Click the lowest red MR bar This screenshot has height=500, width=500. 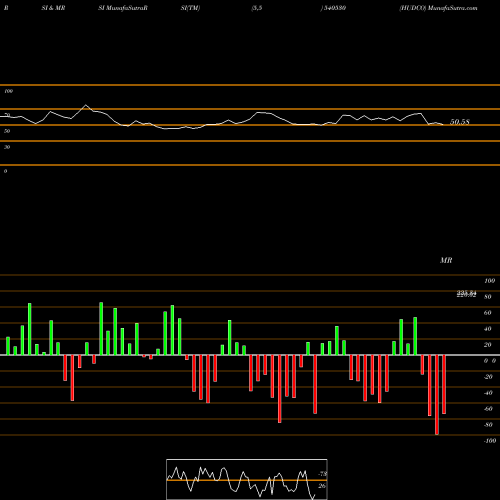click(x=437, y=395)
